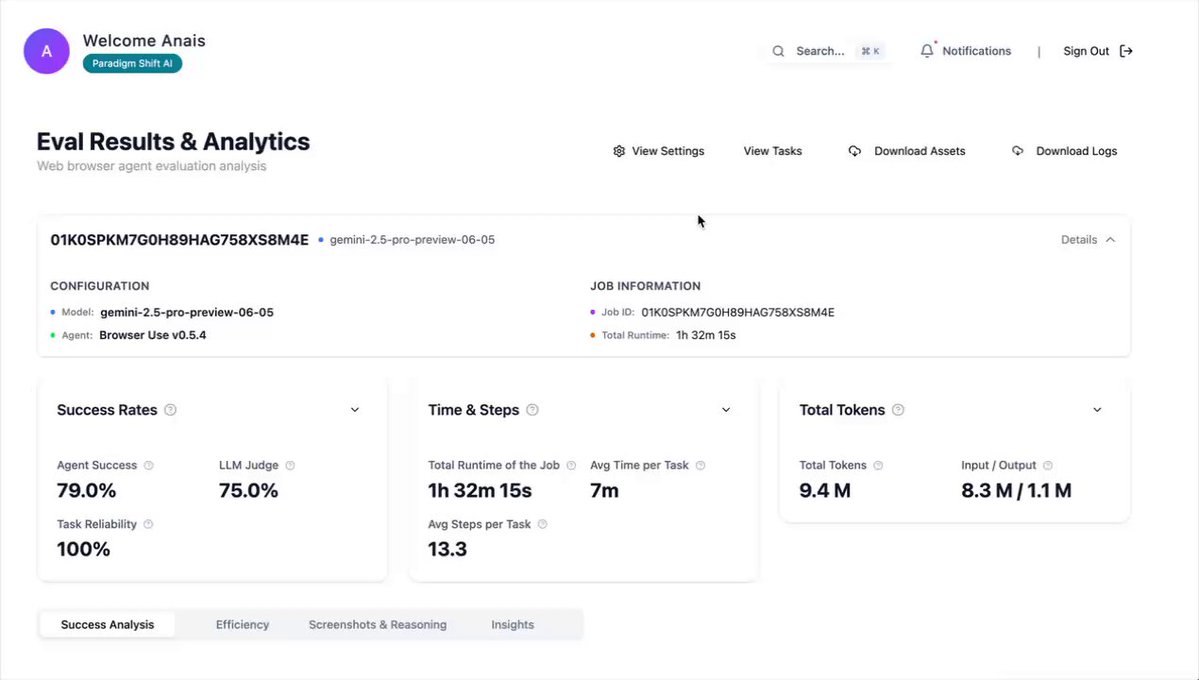Click the purple avatar with letter A
This screenshot has height=680, width=1199.
47,51
